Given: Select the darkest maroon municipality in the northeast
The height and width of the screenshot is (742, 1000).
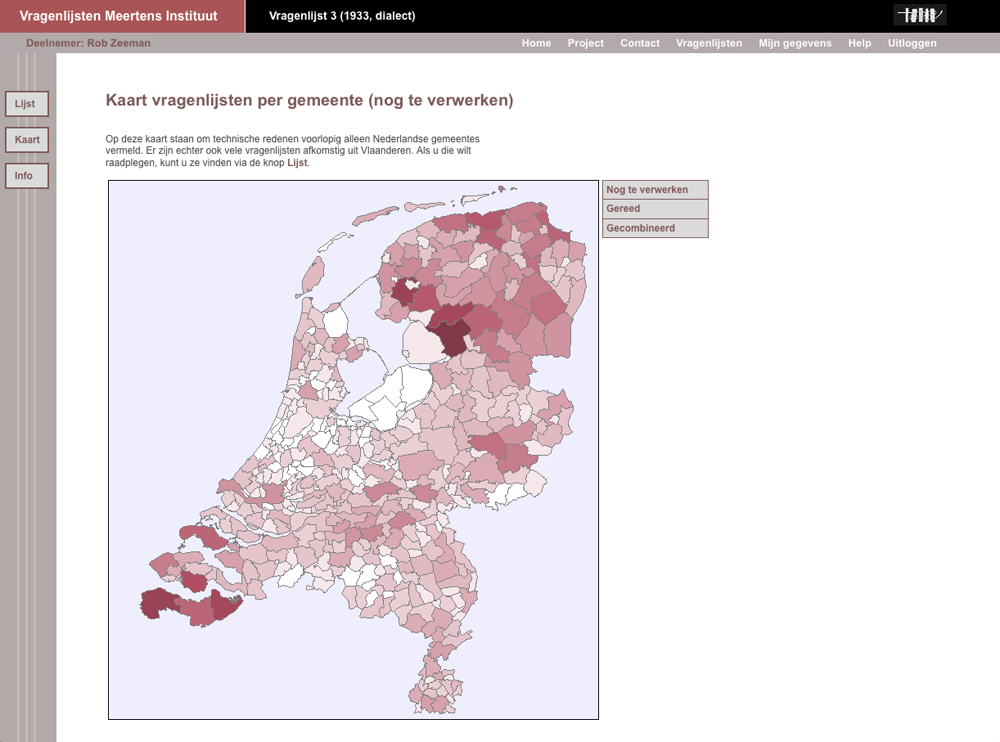Looking at the screenshot, I should 453,338.
